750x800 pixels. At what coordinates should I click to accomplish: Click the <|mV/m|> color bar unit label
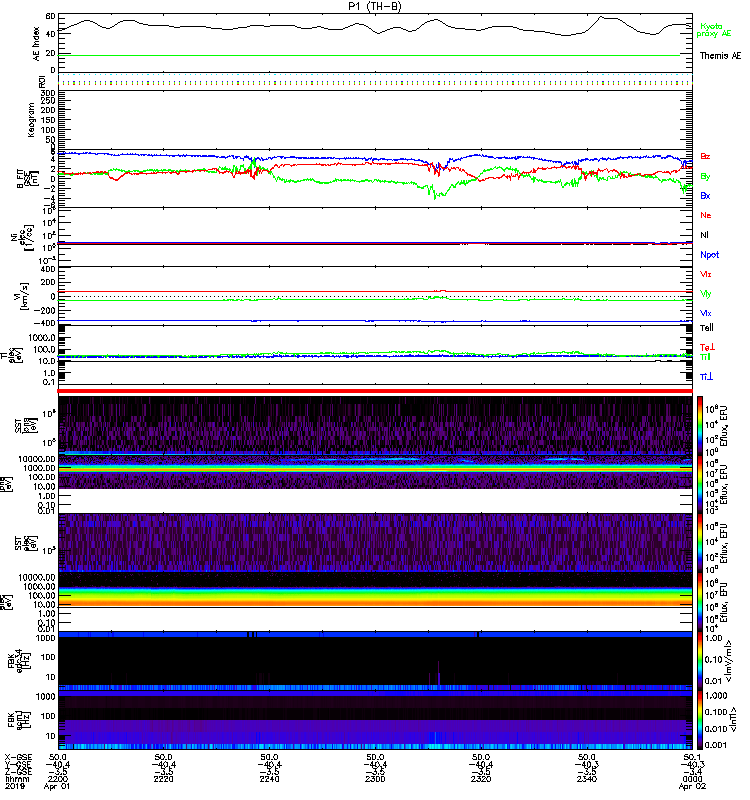pos(727,661)
